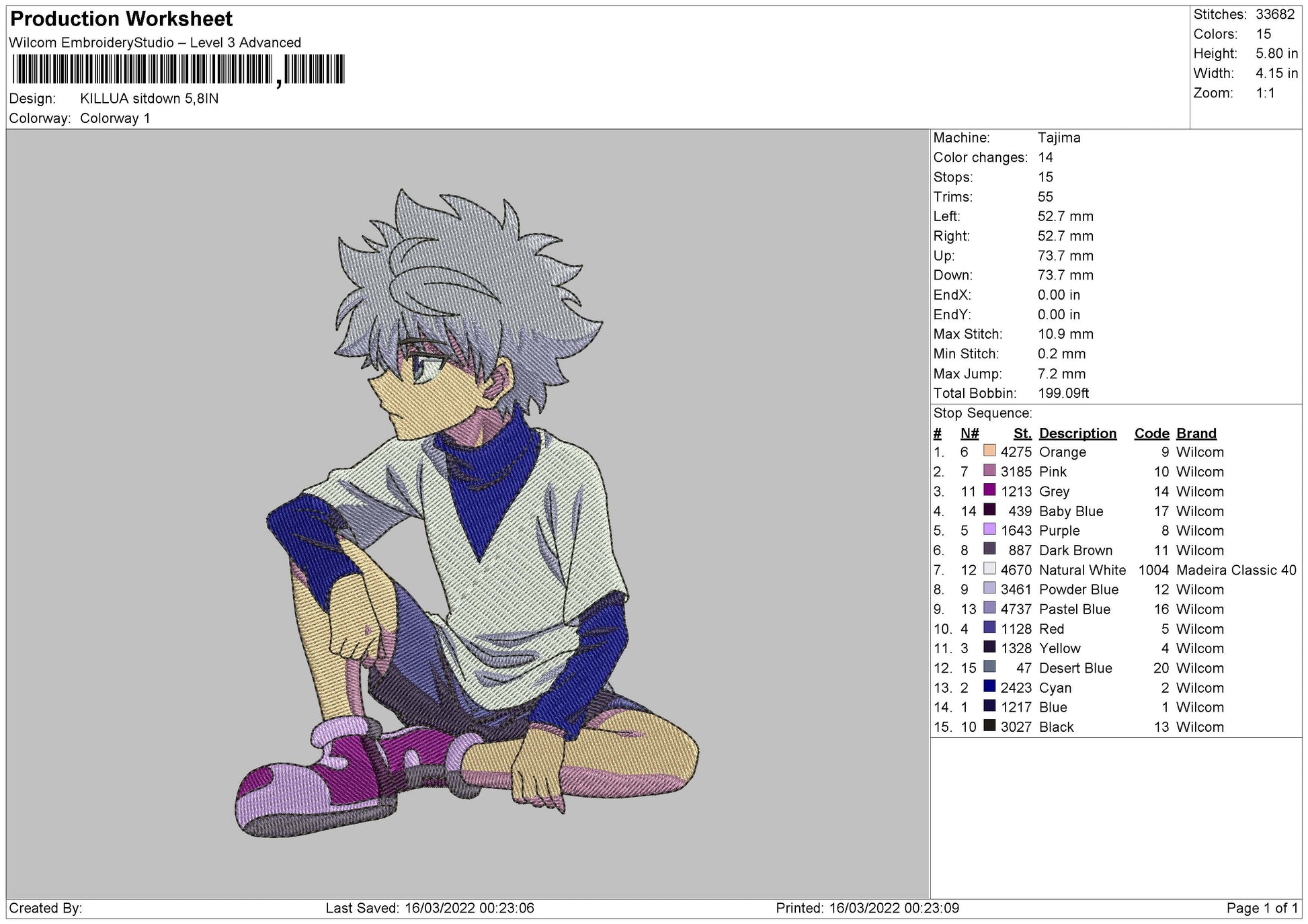Click the Stitches value 33682

[1275, 15]
